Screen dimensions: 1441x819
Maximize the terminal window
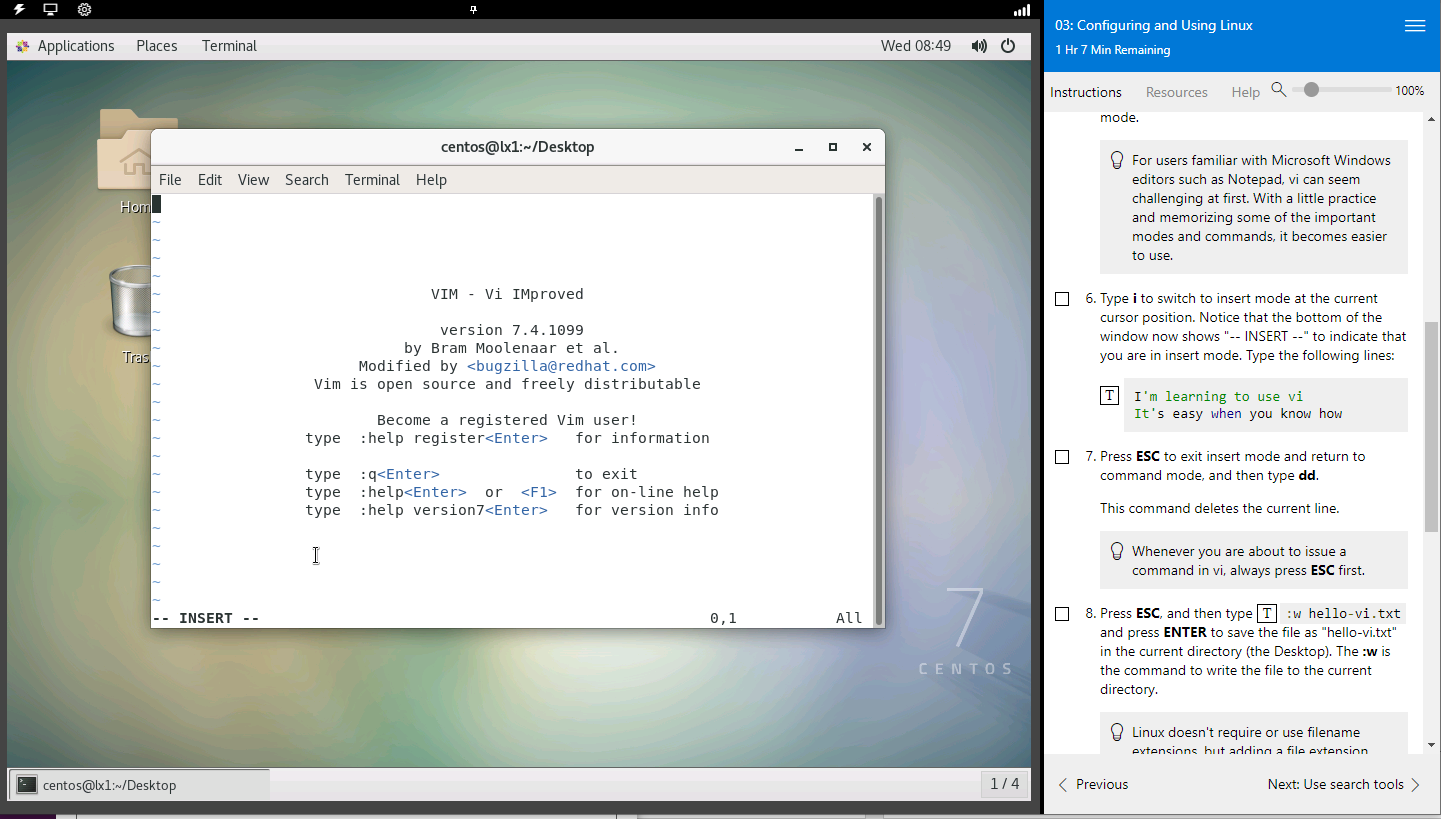pos(833,147)
